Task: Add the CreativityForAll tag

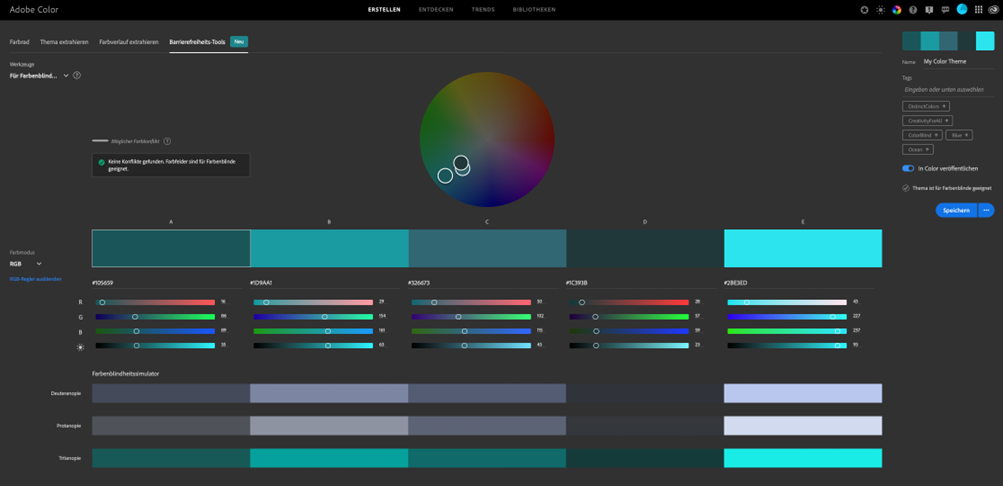Action: [928, 120]
